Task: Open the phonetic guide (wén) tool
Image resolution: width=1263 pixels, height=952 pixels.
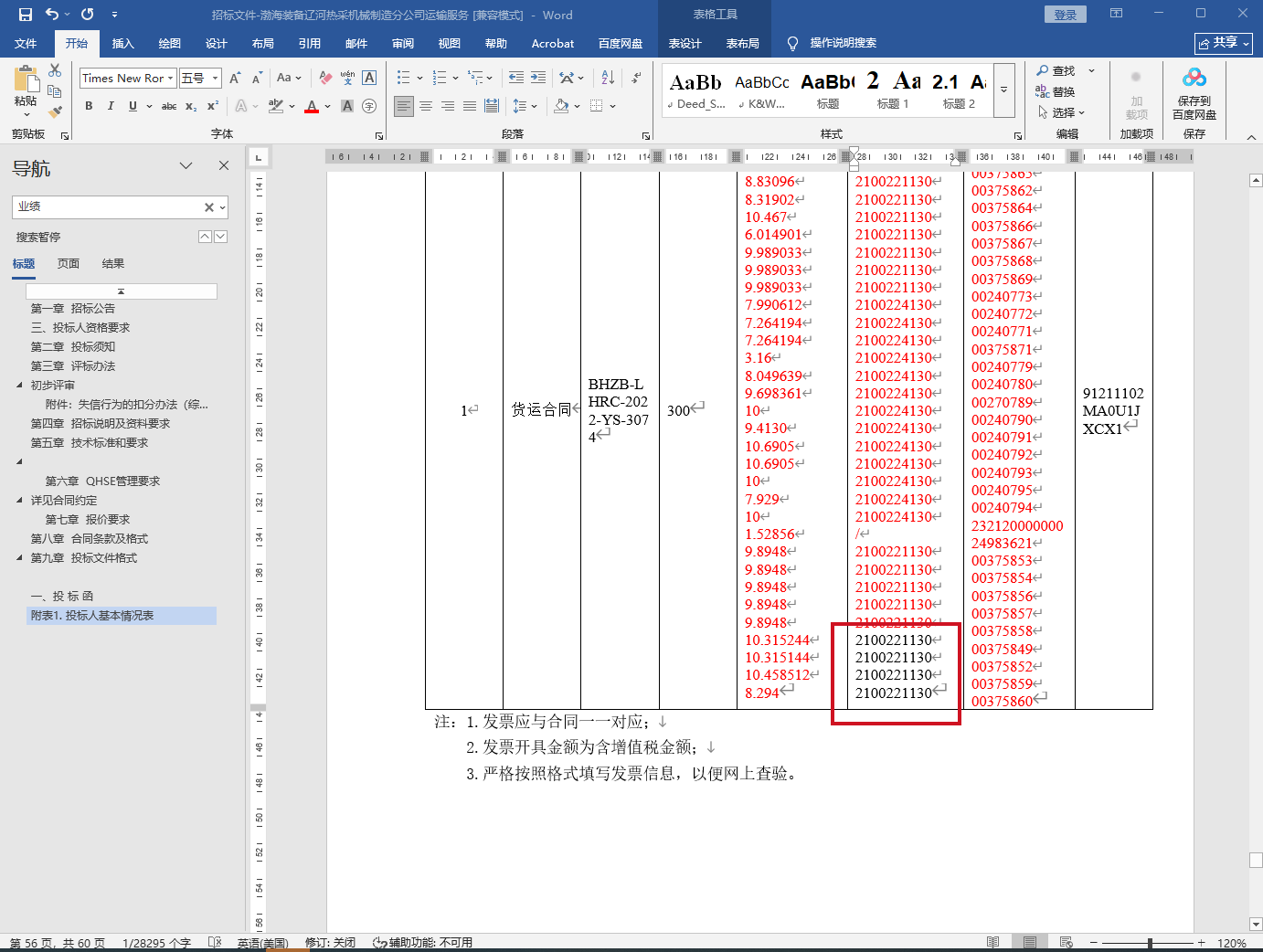Action: [x=347, y=79]
